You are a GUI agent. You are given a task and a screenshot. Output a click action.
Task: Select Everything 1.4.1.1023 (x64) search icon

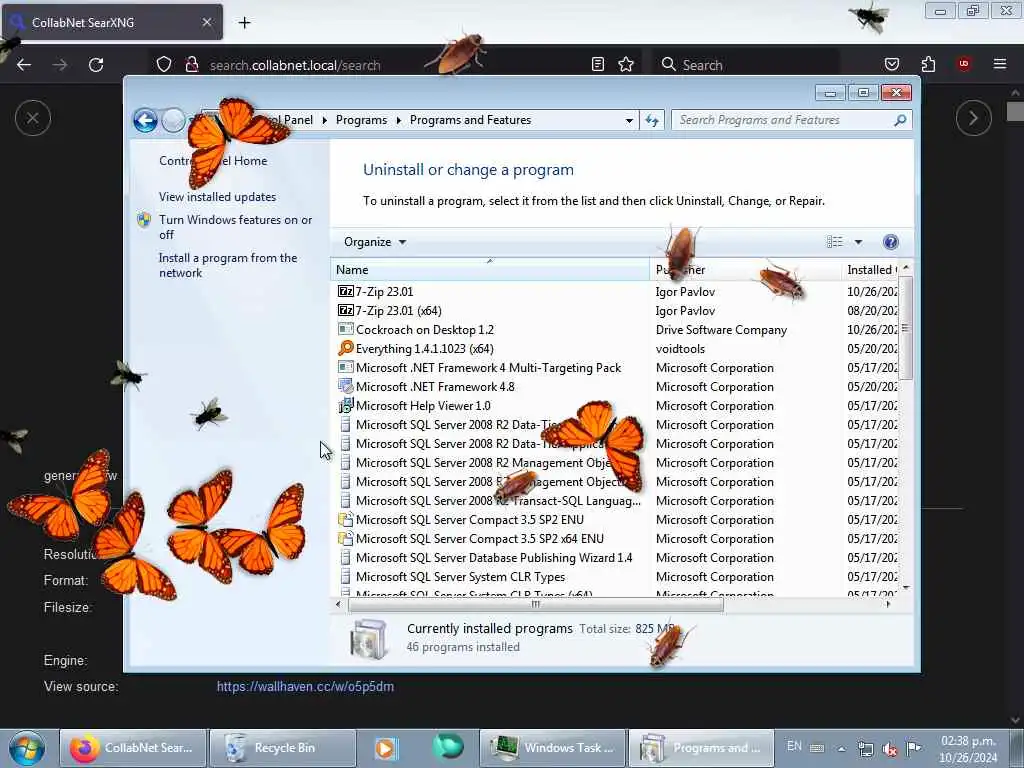345,348
